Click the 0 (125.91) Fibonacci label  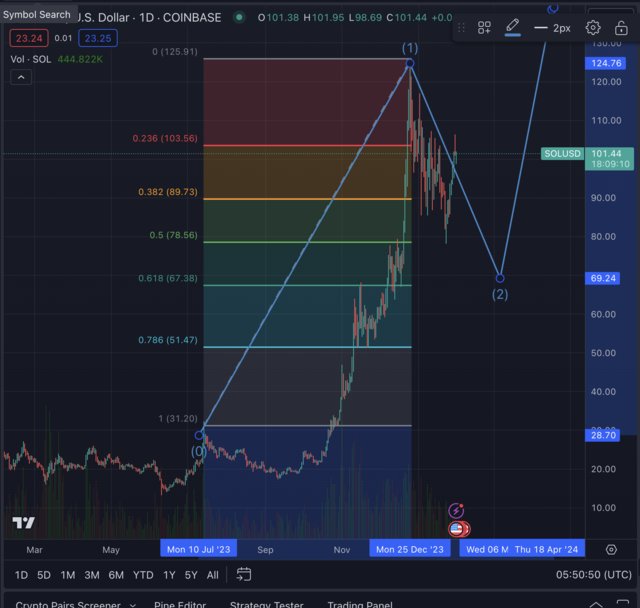175,52
